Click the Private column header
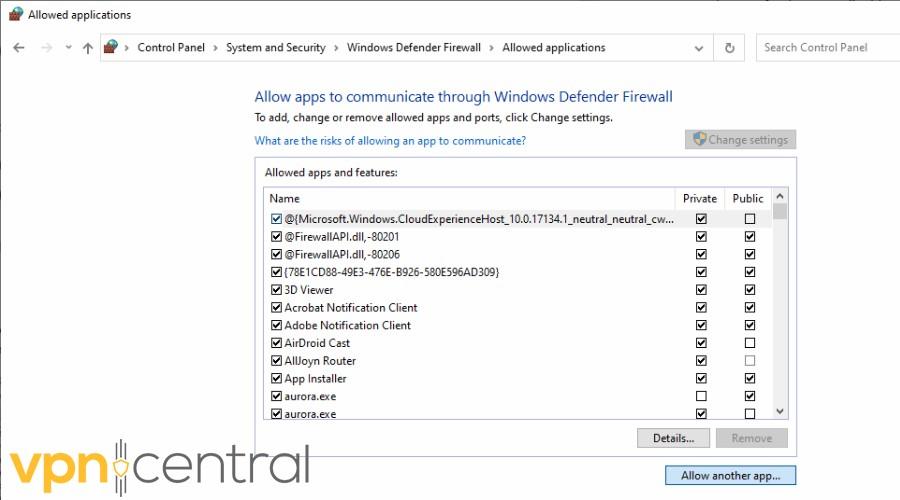The image size is (900, 500). (700, 199)
